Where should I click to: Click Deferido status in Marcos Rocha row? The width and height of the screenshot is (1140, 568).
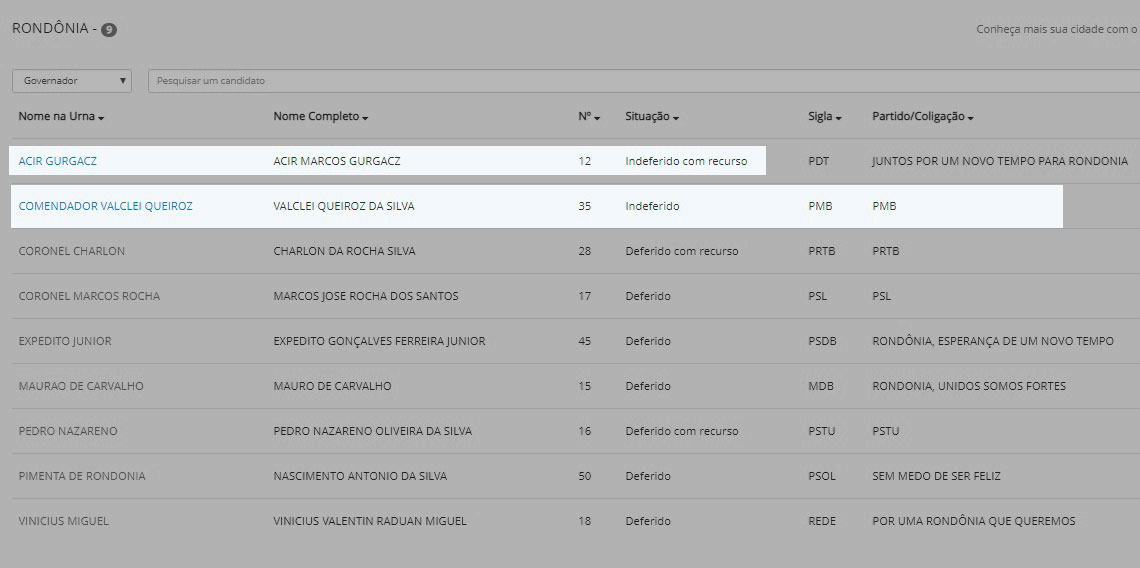[x=648, y=296]
